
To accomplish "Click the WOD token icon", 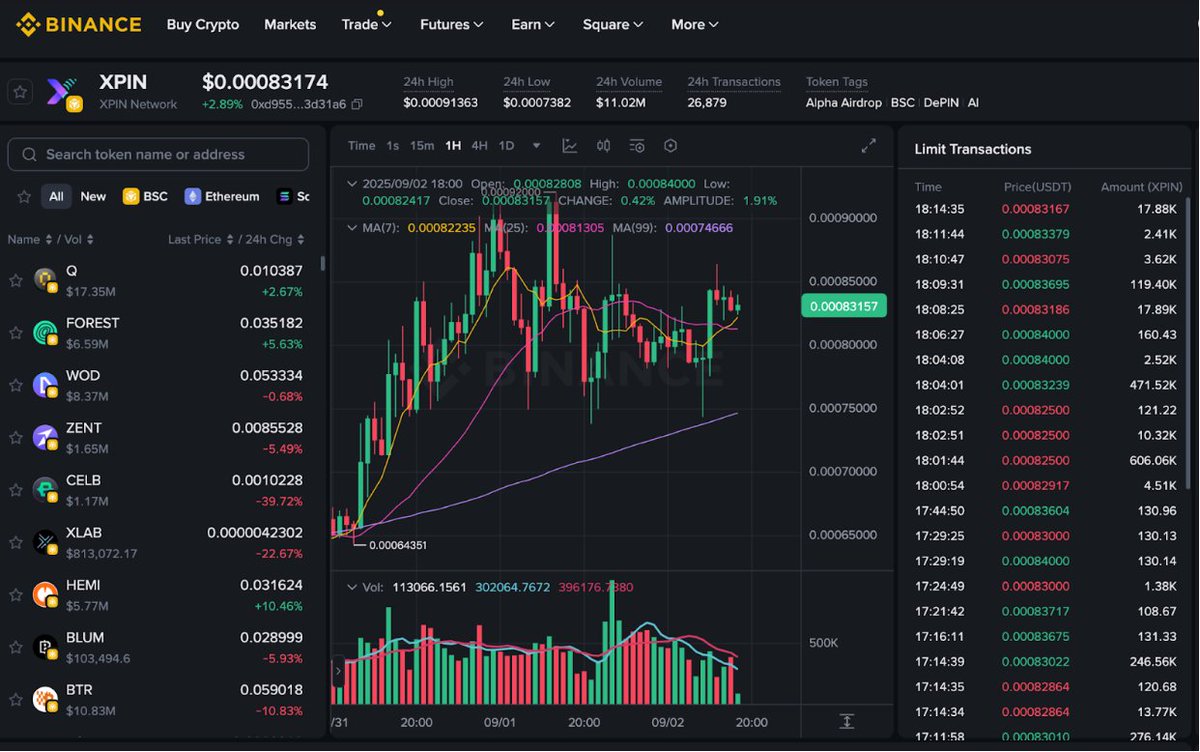I will (45, 385).
